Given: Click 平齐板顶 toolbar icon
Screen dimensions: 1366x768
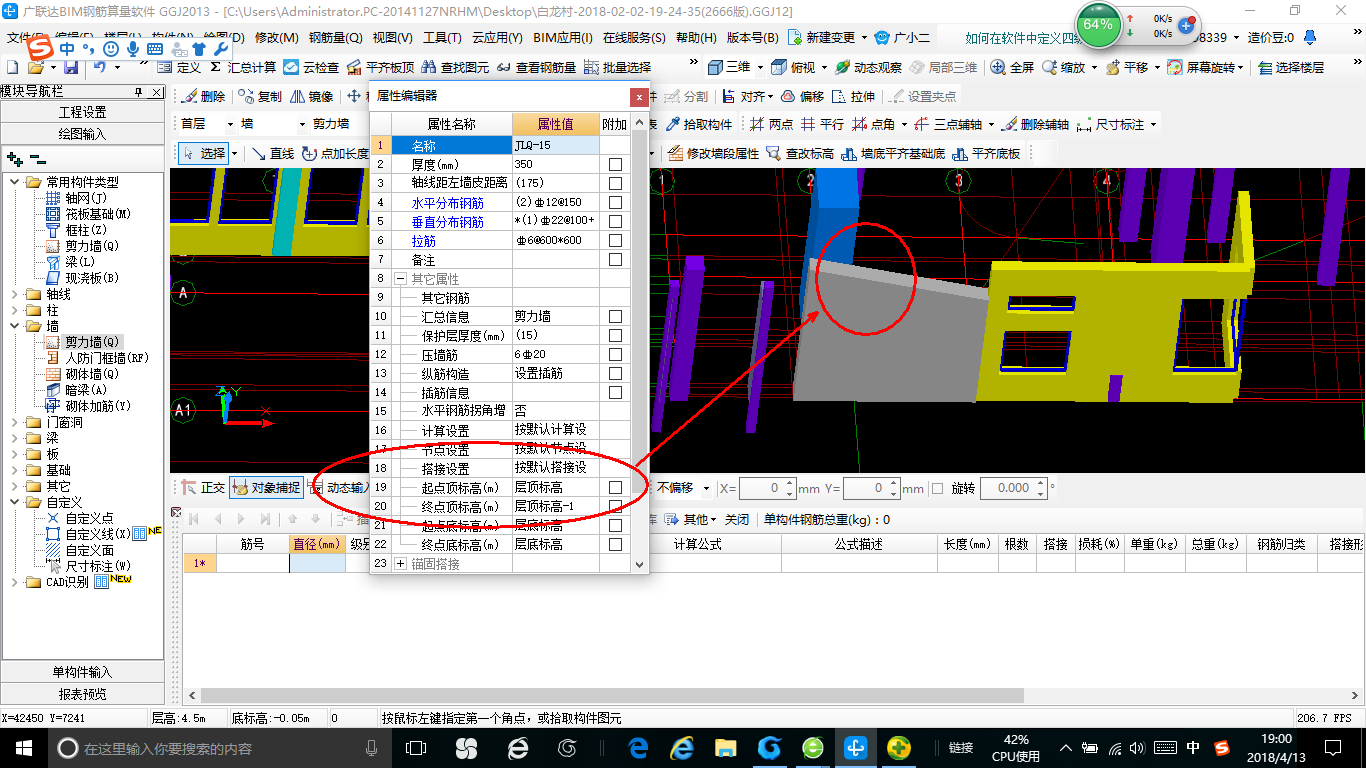Looking at the screenshot, I should pos(356,68).
